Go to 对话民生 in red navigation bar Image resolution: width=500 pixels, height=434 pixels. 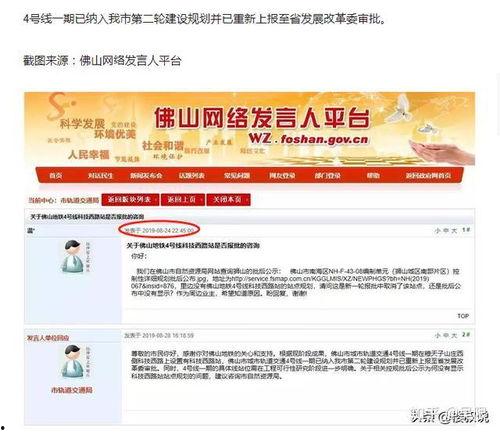tap(100, 175)
